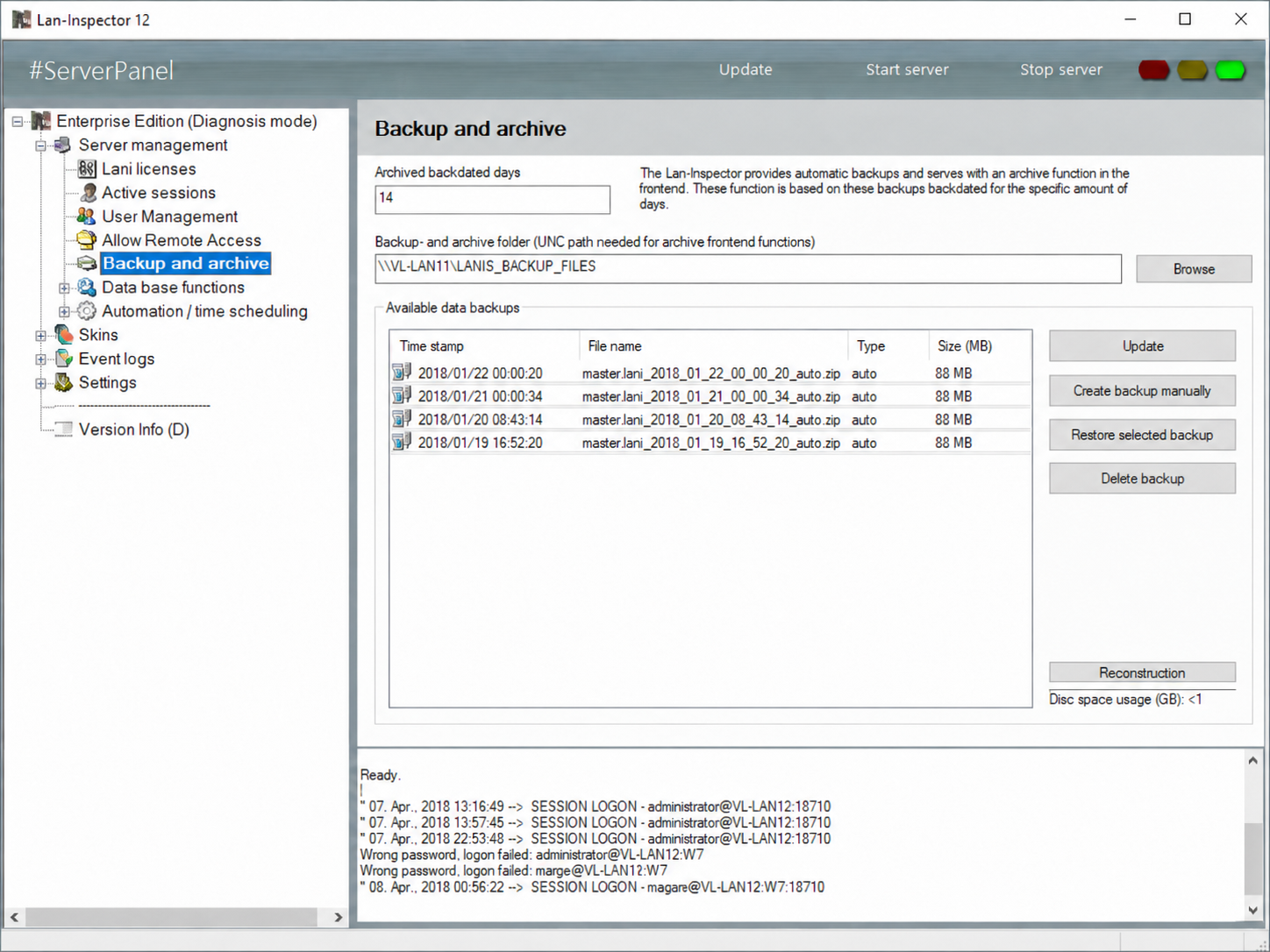Click Restore selected backup button
The height and width of the screenshot is (952, 1270).
(1142, 434)
